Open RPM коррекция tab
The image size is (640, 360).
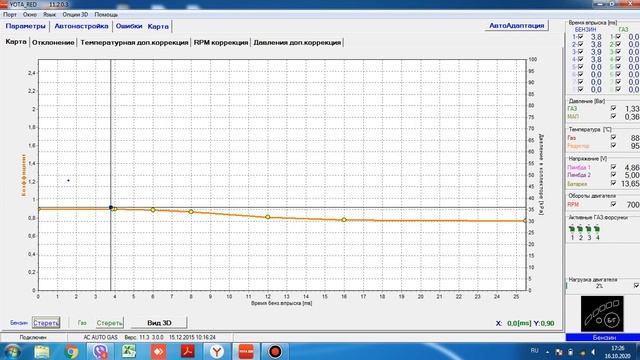221,42
